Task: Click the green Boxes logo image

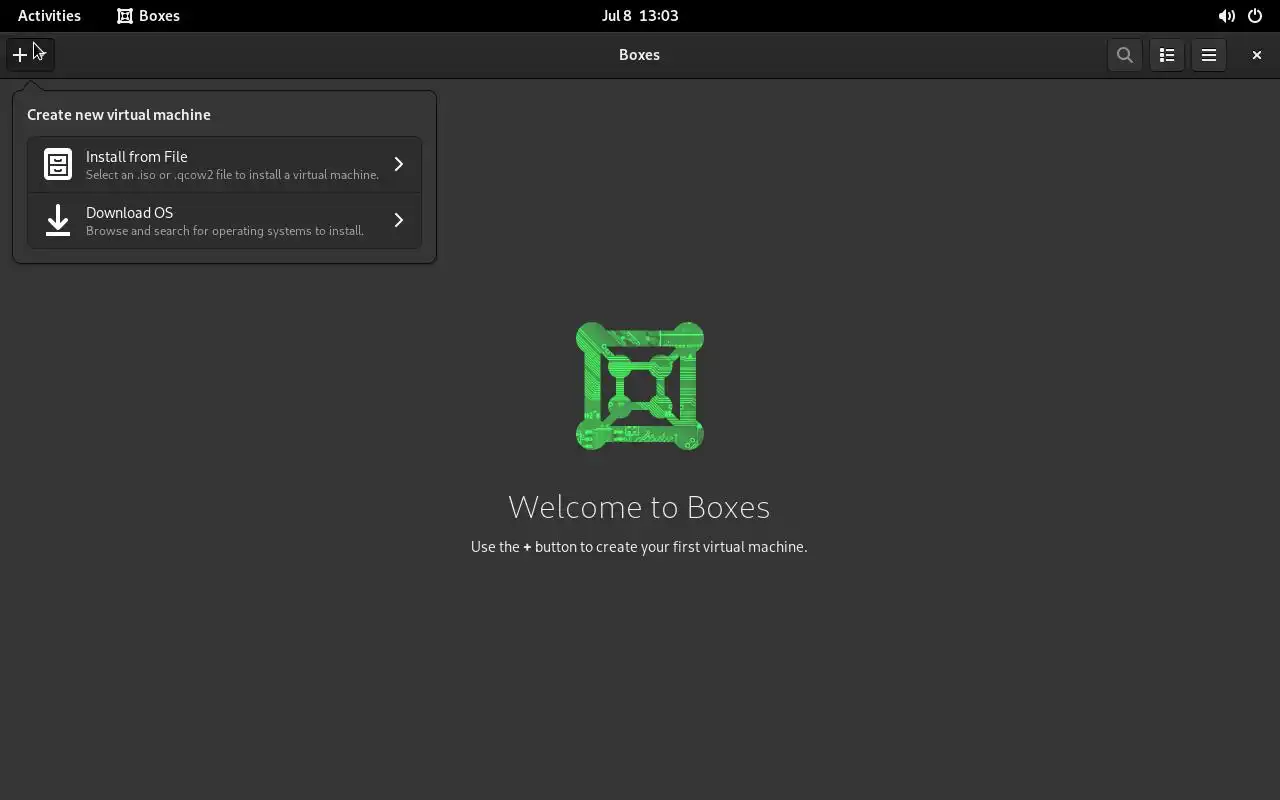Action: 640,386
